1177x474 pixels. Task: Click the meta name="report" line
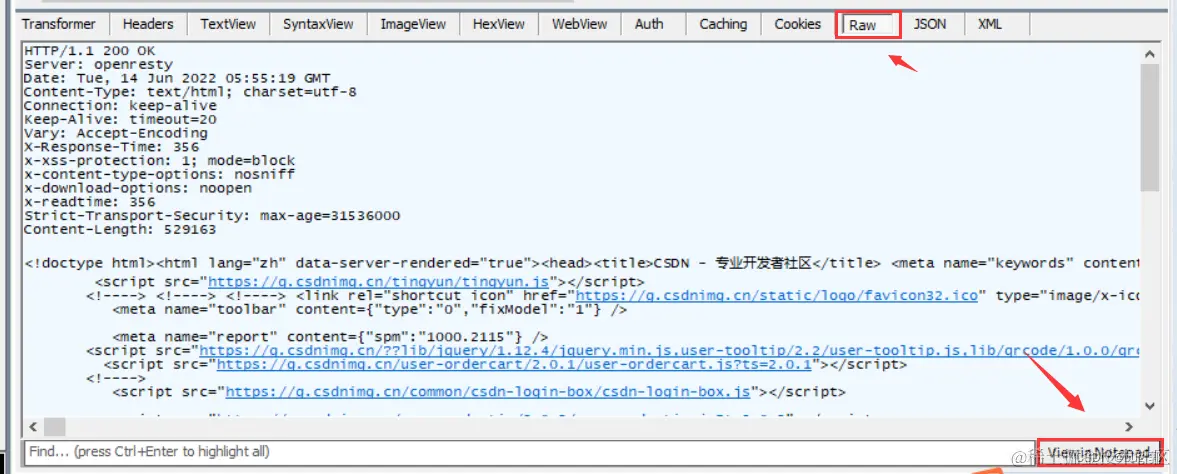pyautogui.click(x=330, y=337)
